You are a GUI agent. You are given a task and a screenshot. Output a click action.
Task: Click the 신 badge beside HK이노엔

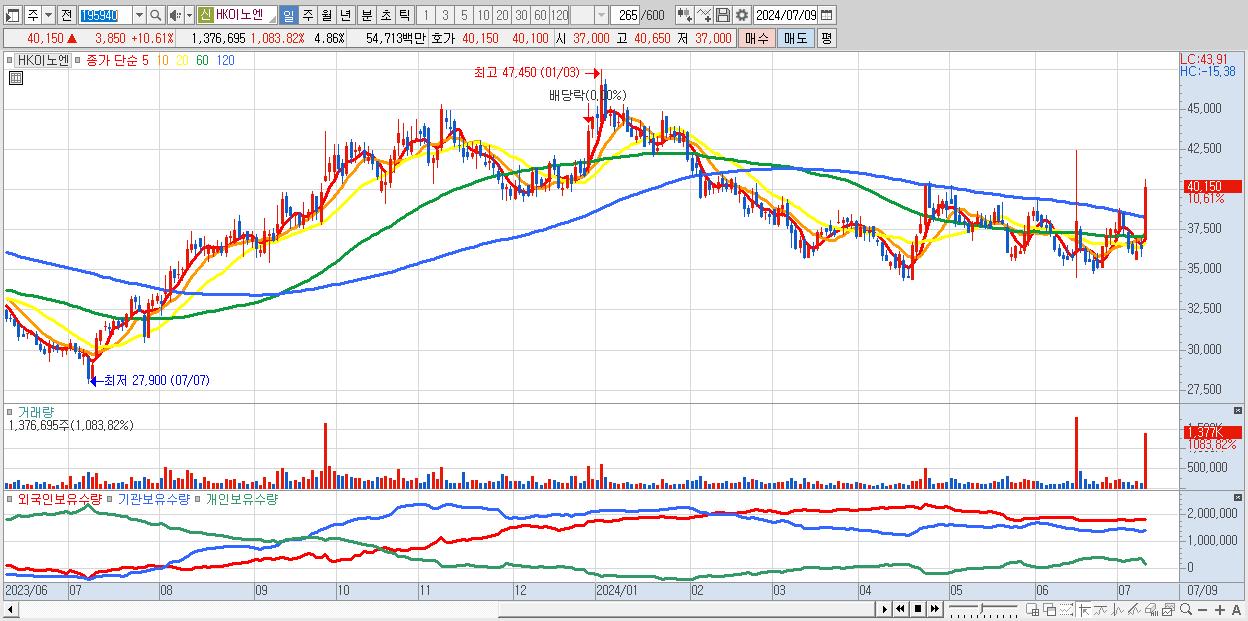[x=205, y=15]
